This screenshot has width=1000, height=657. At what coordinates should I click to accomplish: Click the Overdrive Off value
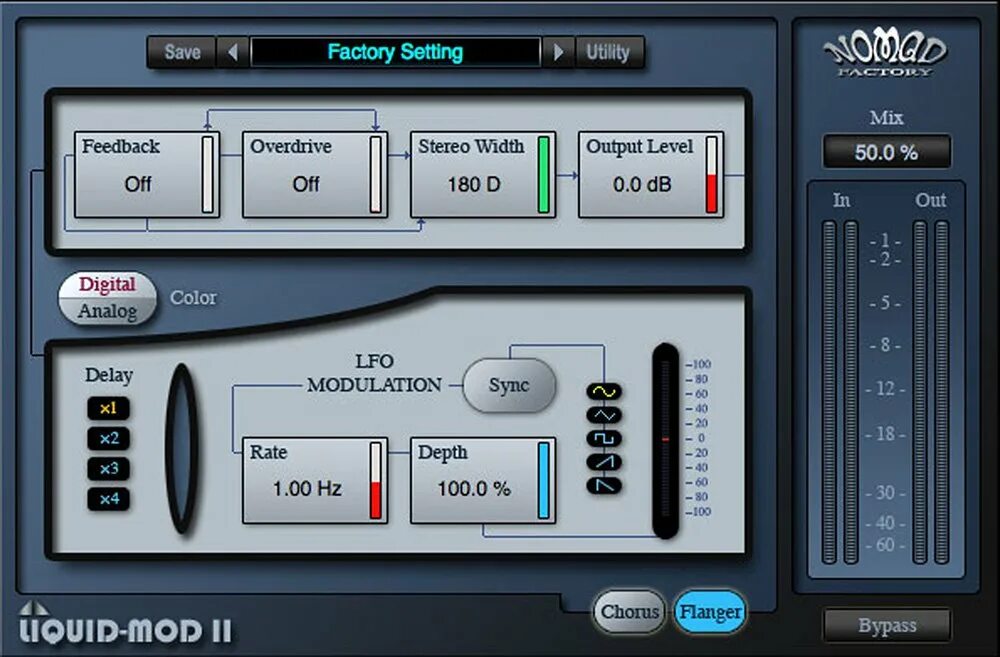click(305, 184)
